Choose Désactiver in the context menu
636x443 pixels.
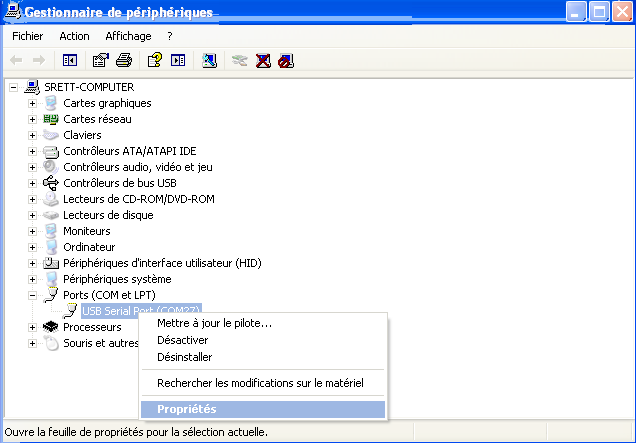(263, 340)
